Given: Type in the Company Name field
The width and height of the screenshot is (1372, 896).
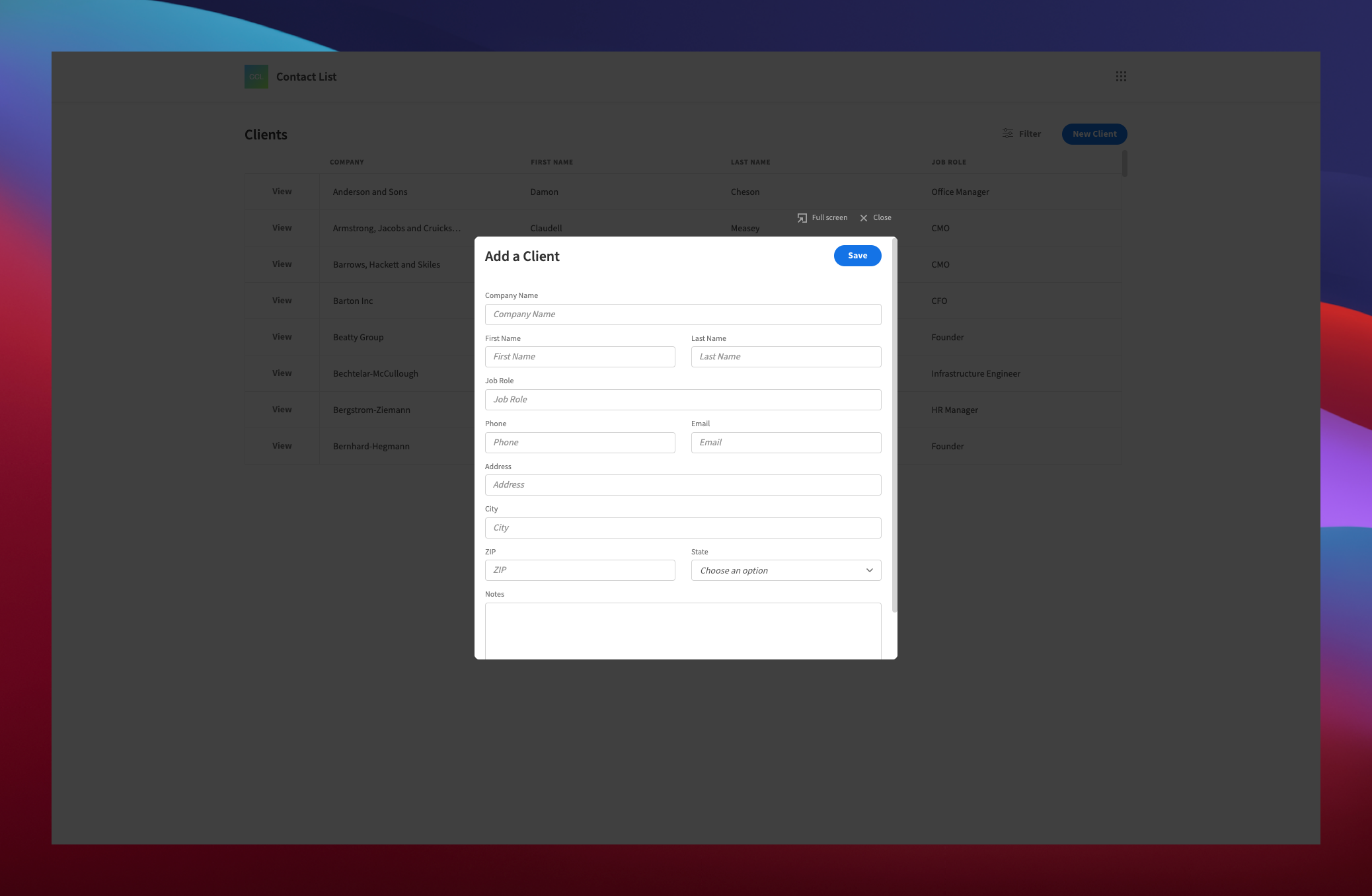Looking at the screenshot, I should pos(683,314).
